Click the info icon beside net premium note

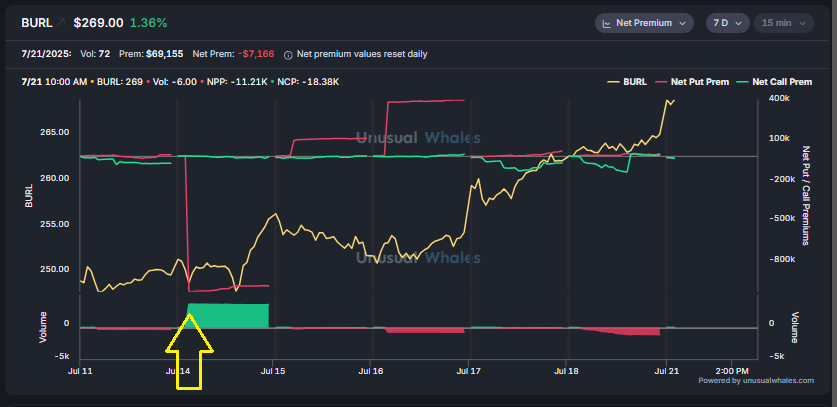(288, 54)
